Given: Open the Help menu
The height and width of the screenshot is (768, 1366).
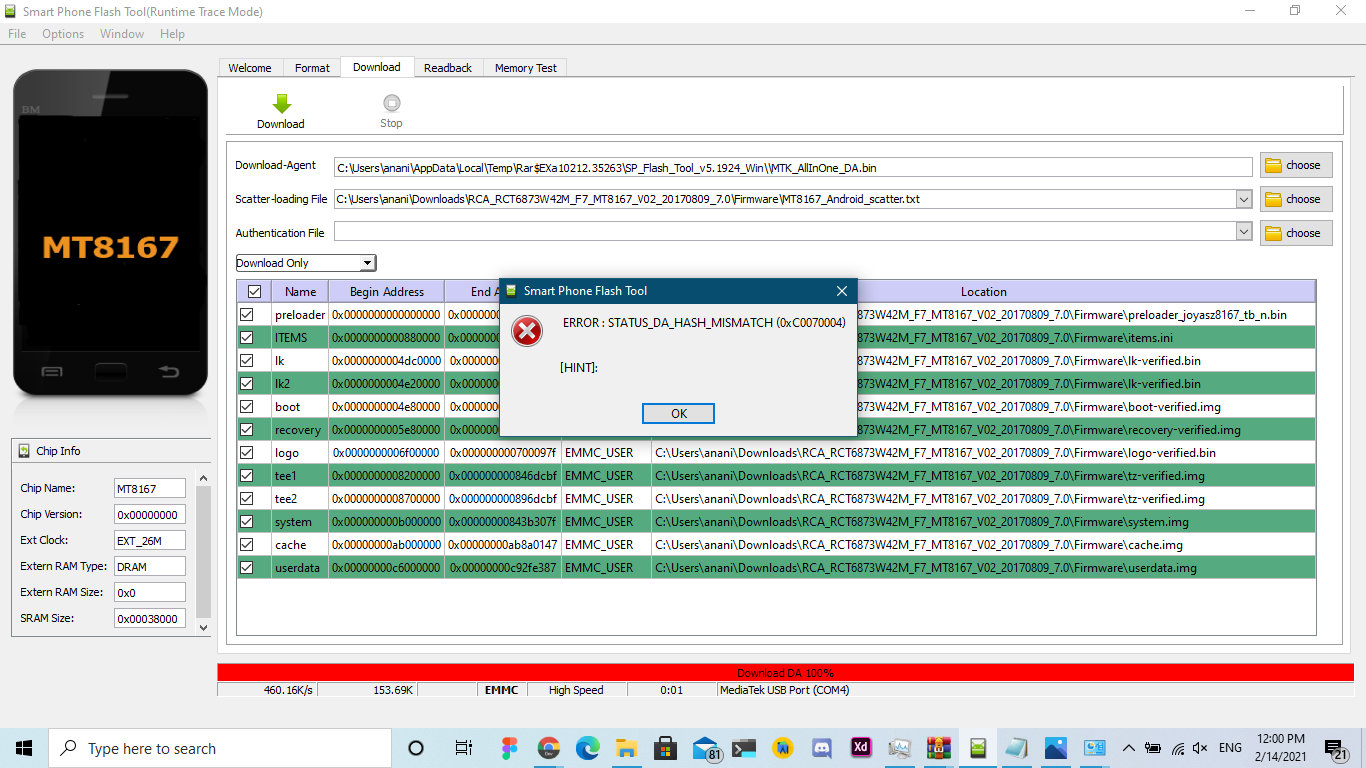Looking at the screenshot, I should click(x=172, y=34).
